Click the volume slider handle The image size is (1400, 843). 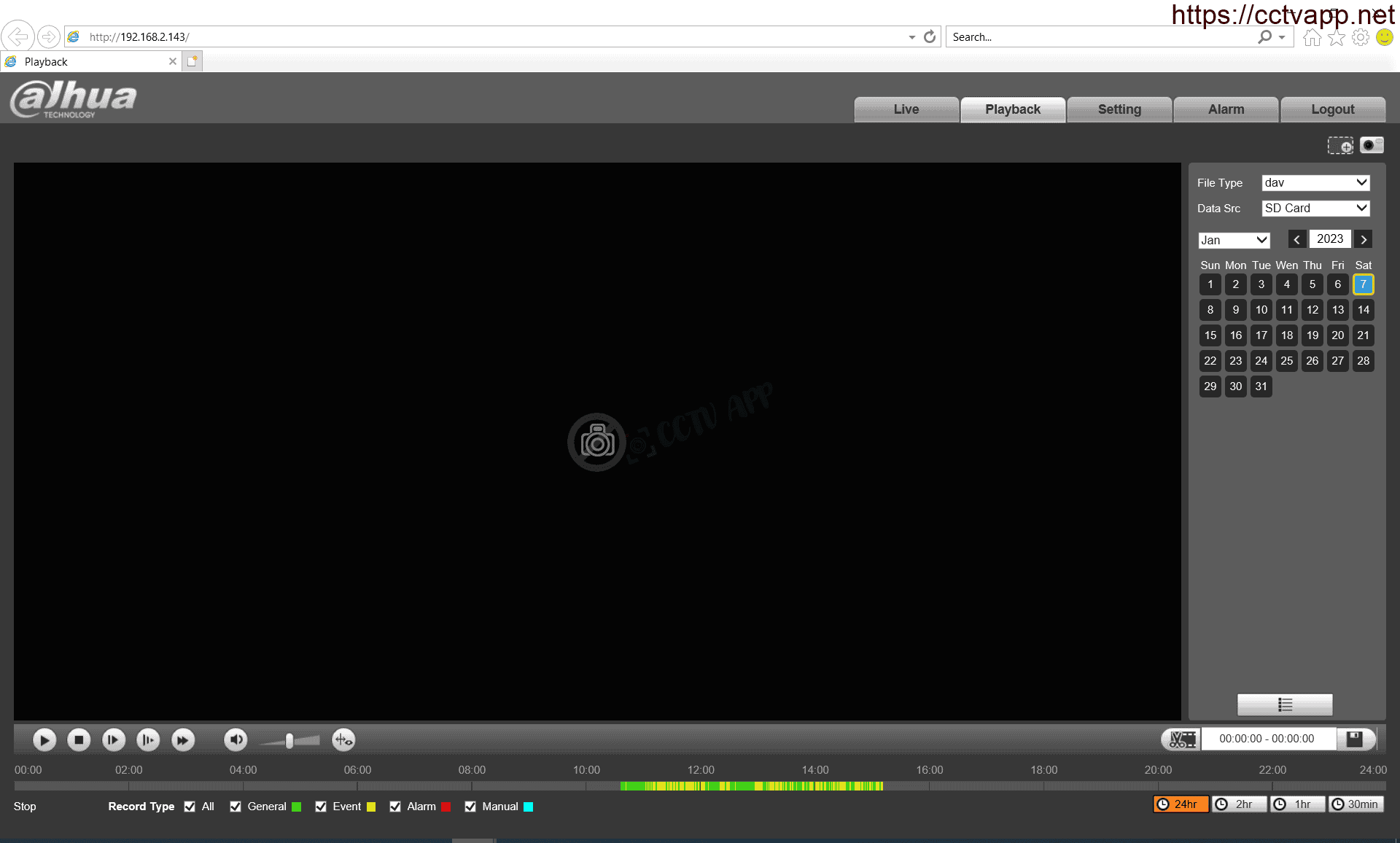(289, 741)
